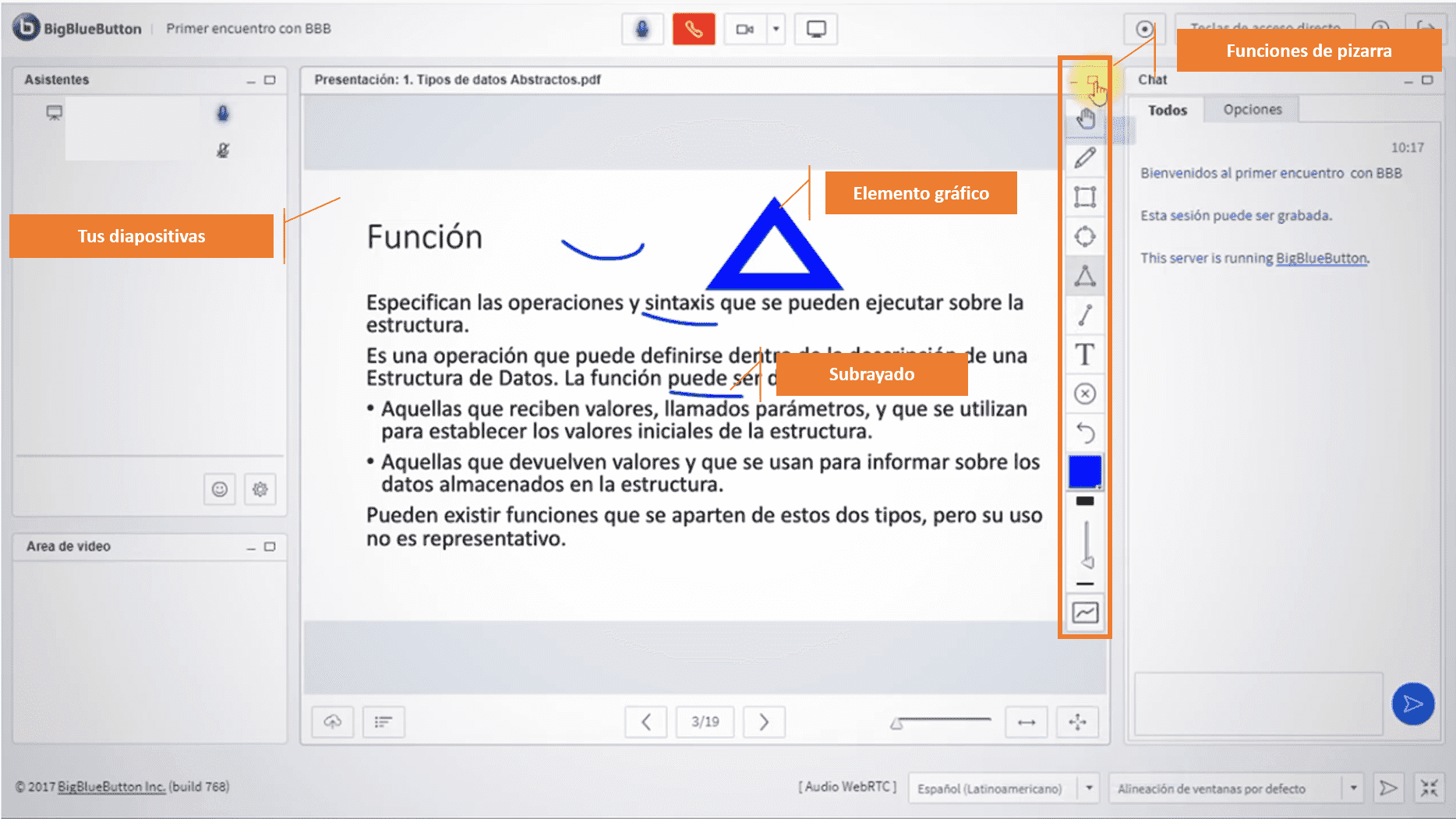Select the pan and zoom hand tool
This screenshot has width=1456, height=819.
point(1085,119)
